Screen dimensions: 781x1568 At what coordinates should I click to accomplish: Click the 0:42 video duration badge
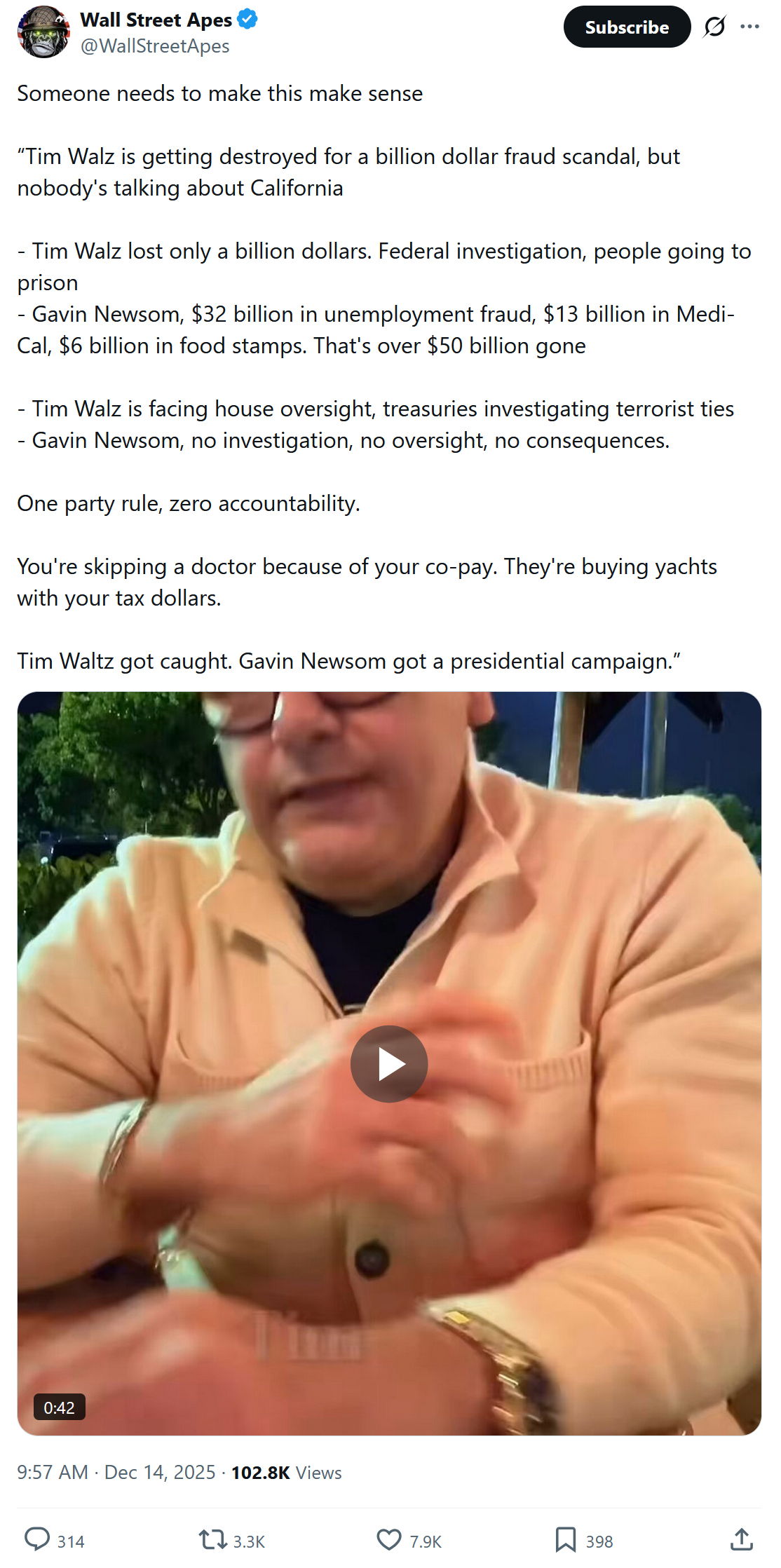tap(59, 1407)
